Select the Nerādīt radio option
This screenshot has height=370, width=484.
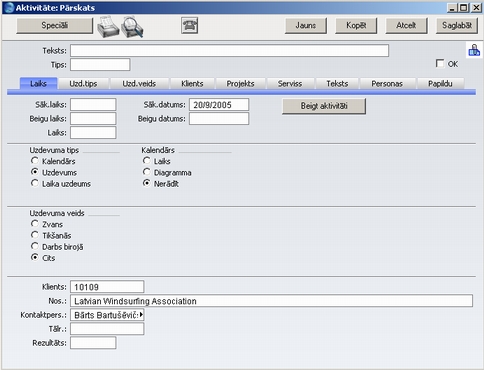[147, 183]
